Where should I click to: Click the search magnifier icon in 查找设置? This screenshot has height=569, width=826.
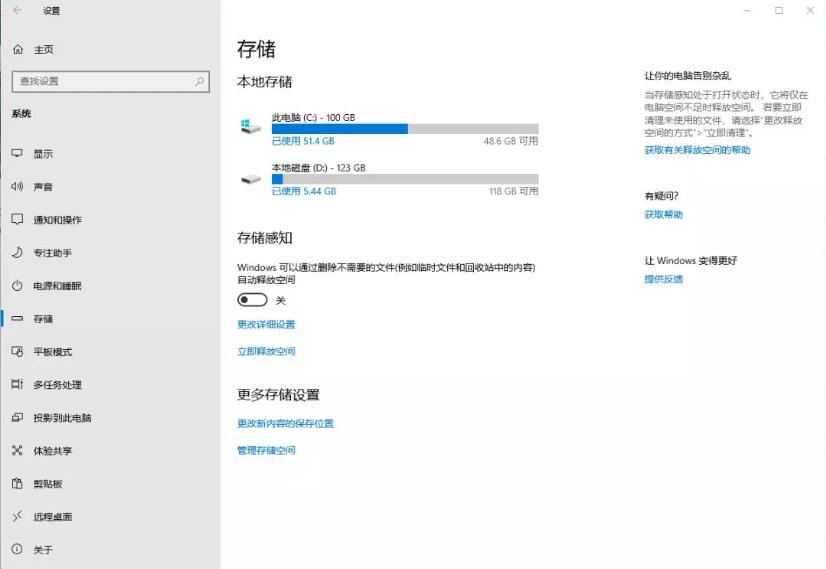(x=199, y=82)
